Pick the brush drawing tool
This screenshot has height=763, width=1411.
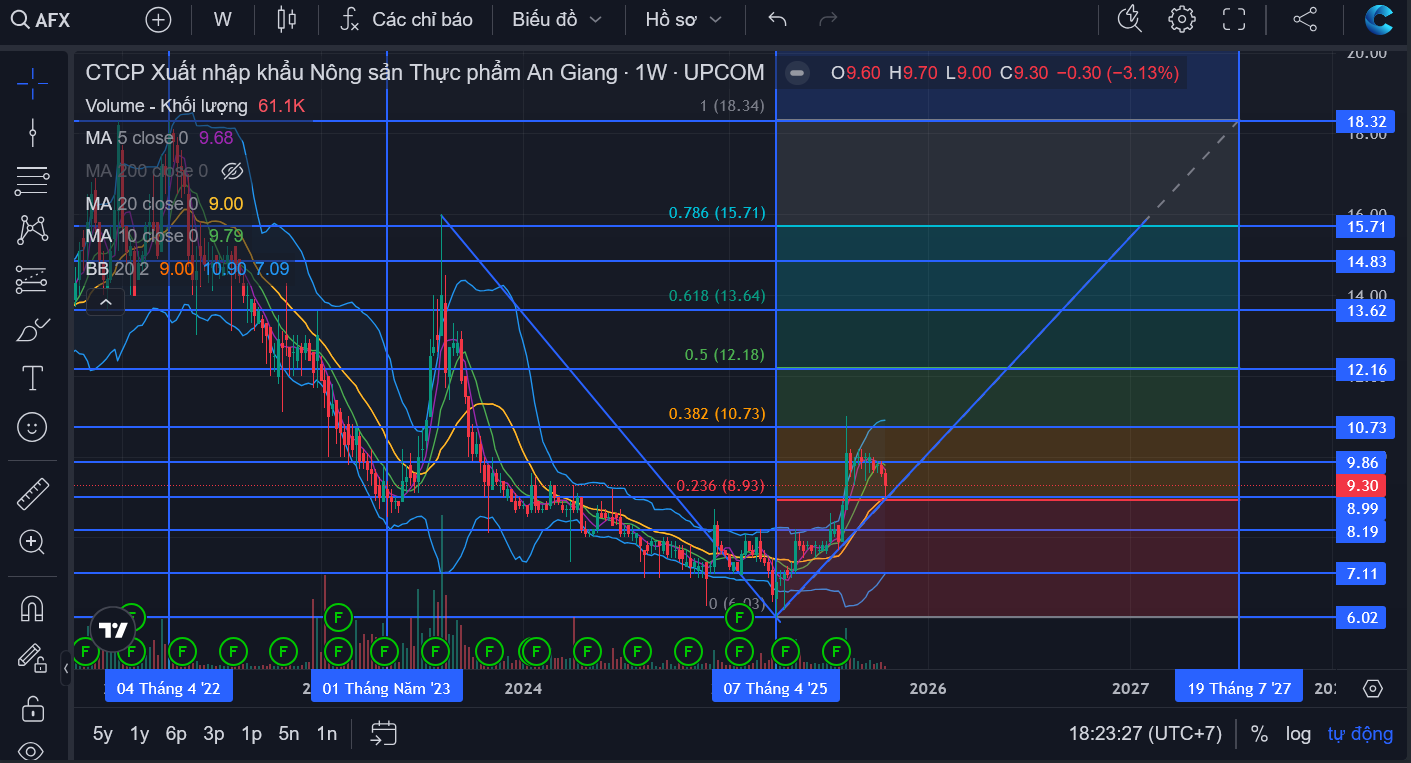coord(32,328)
